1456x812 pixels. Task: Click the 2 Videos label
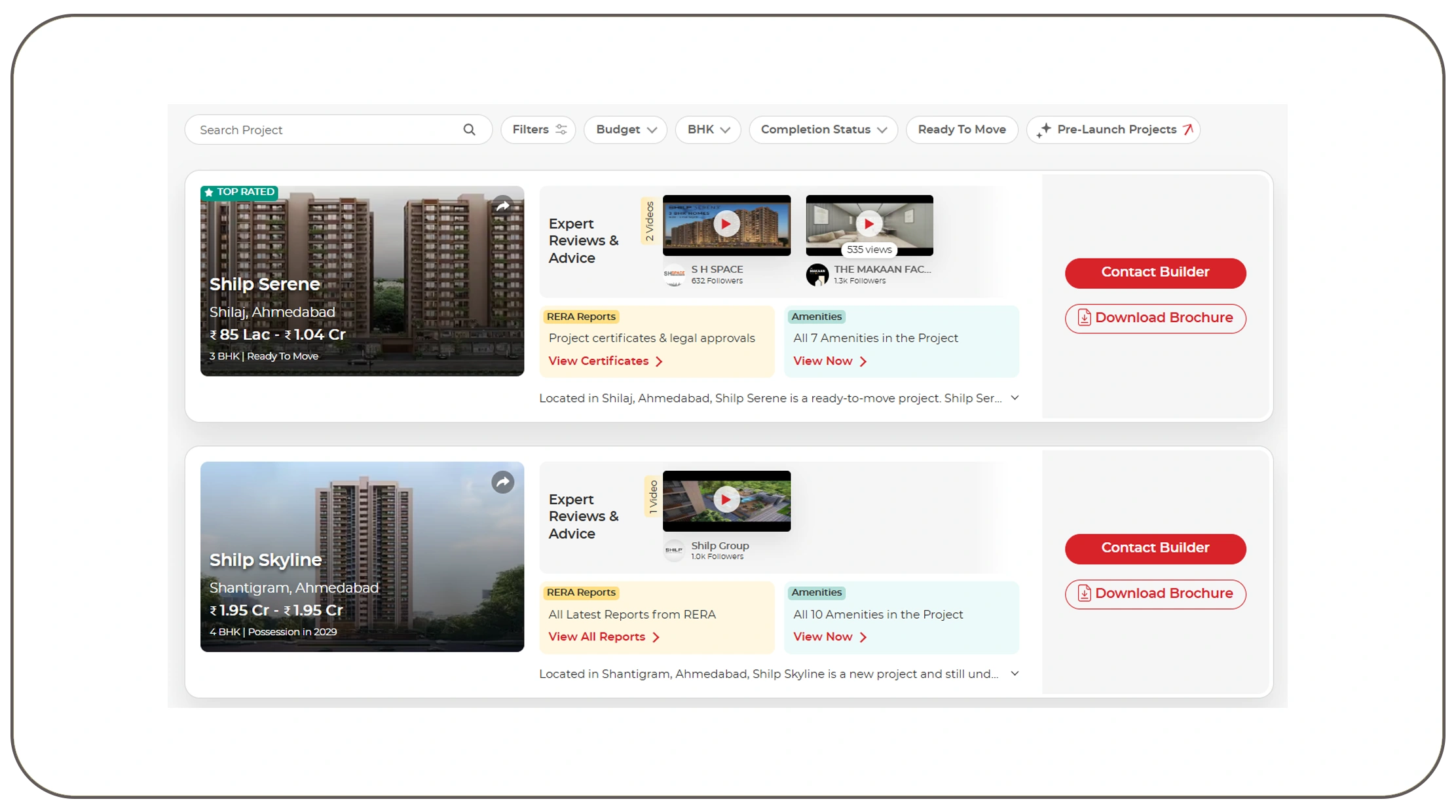(x=650, y=221)
